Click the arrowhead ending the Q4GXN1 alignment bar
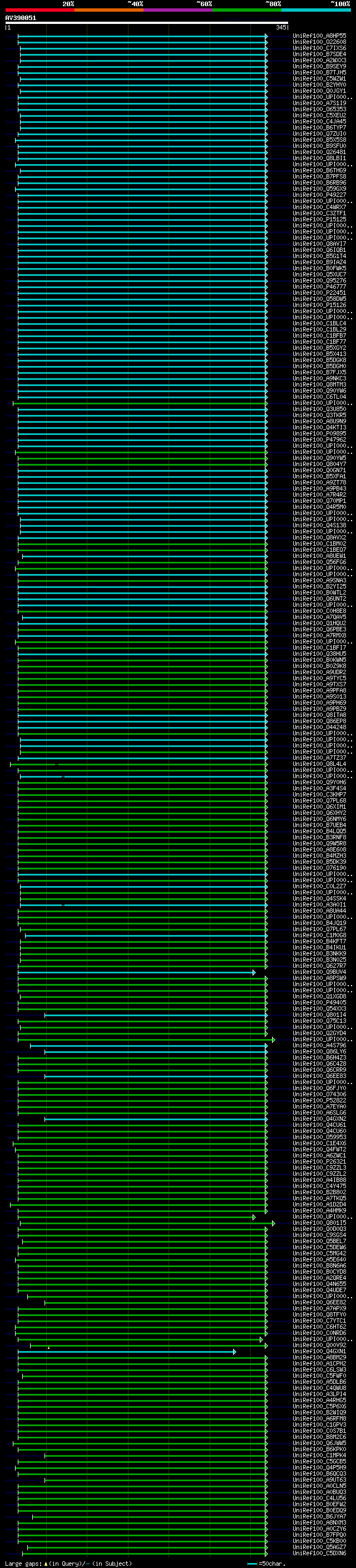The height and width of the screenshot is (1568, 356). click(234, 1351)
